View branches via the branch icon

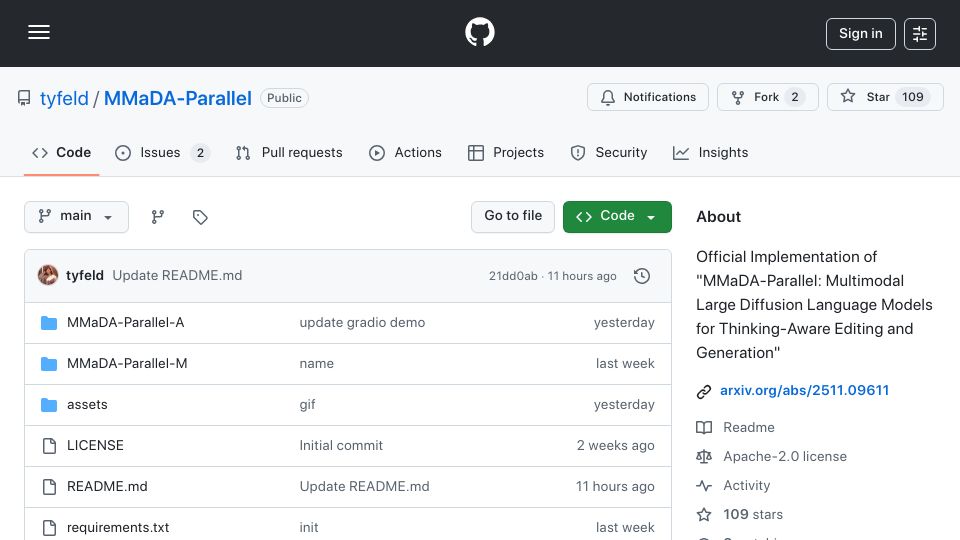(x=158, y=217)
